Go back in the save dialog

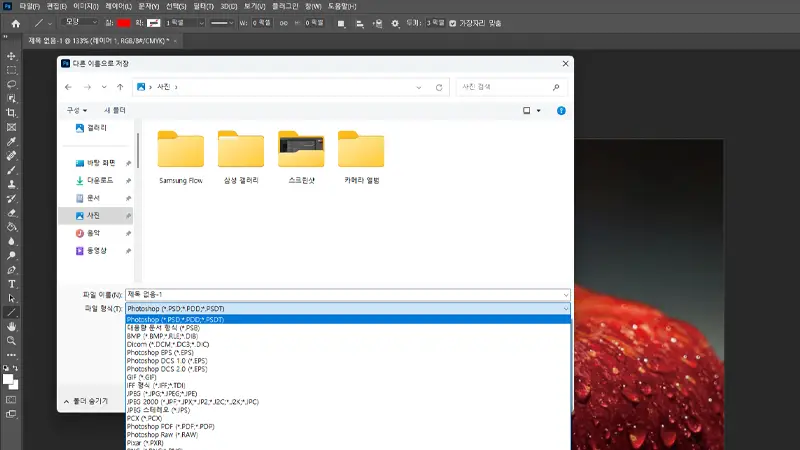tap(68, 87)
